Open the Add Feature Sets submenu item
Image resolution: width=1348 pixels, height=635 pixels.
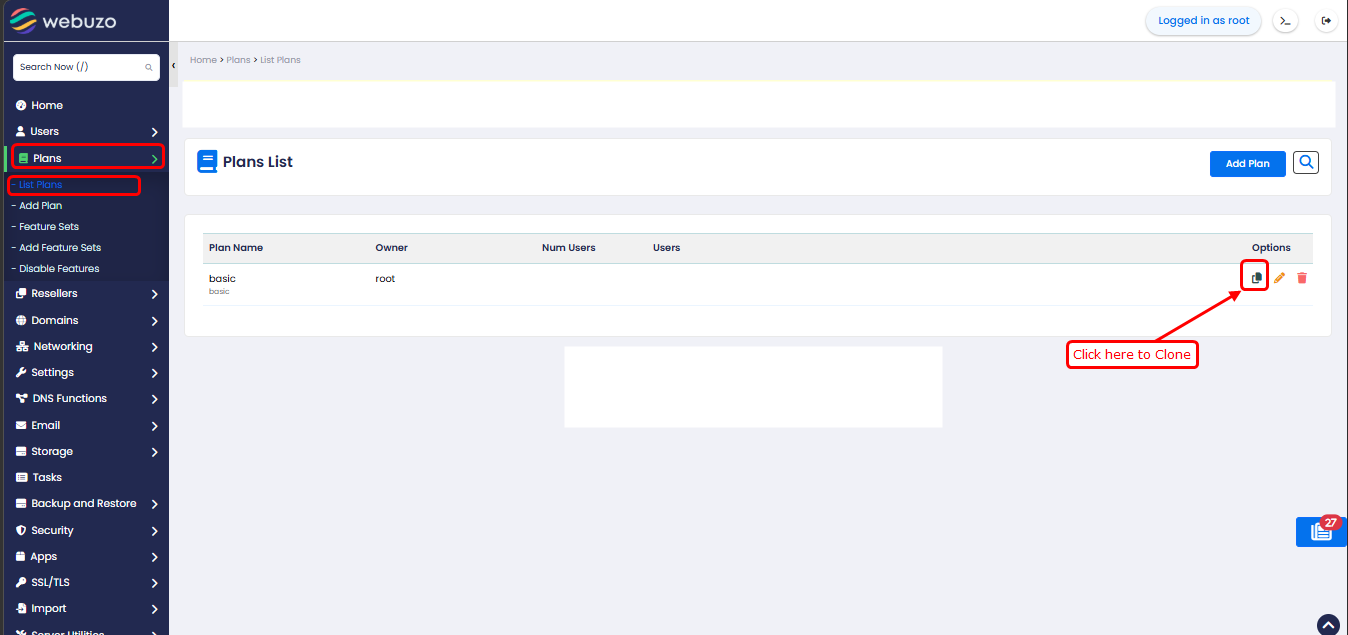(x=60, y=247)
